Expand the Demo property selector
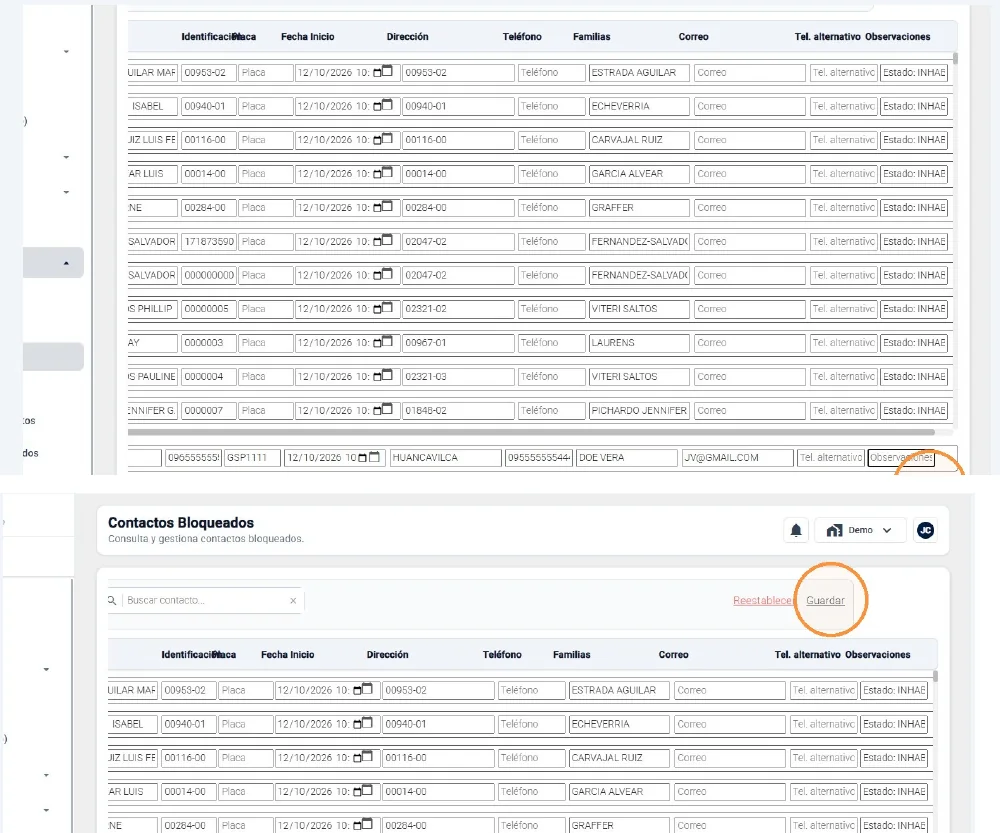1000x833 pixels. click(860, 530)
